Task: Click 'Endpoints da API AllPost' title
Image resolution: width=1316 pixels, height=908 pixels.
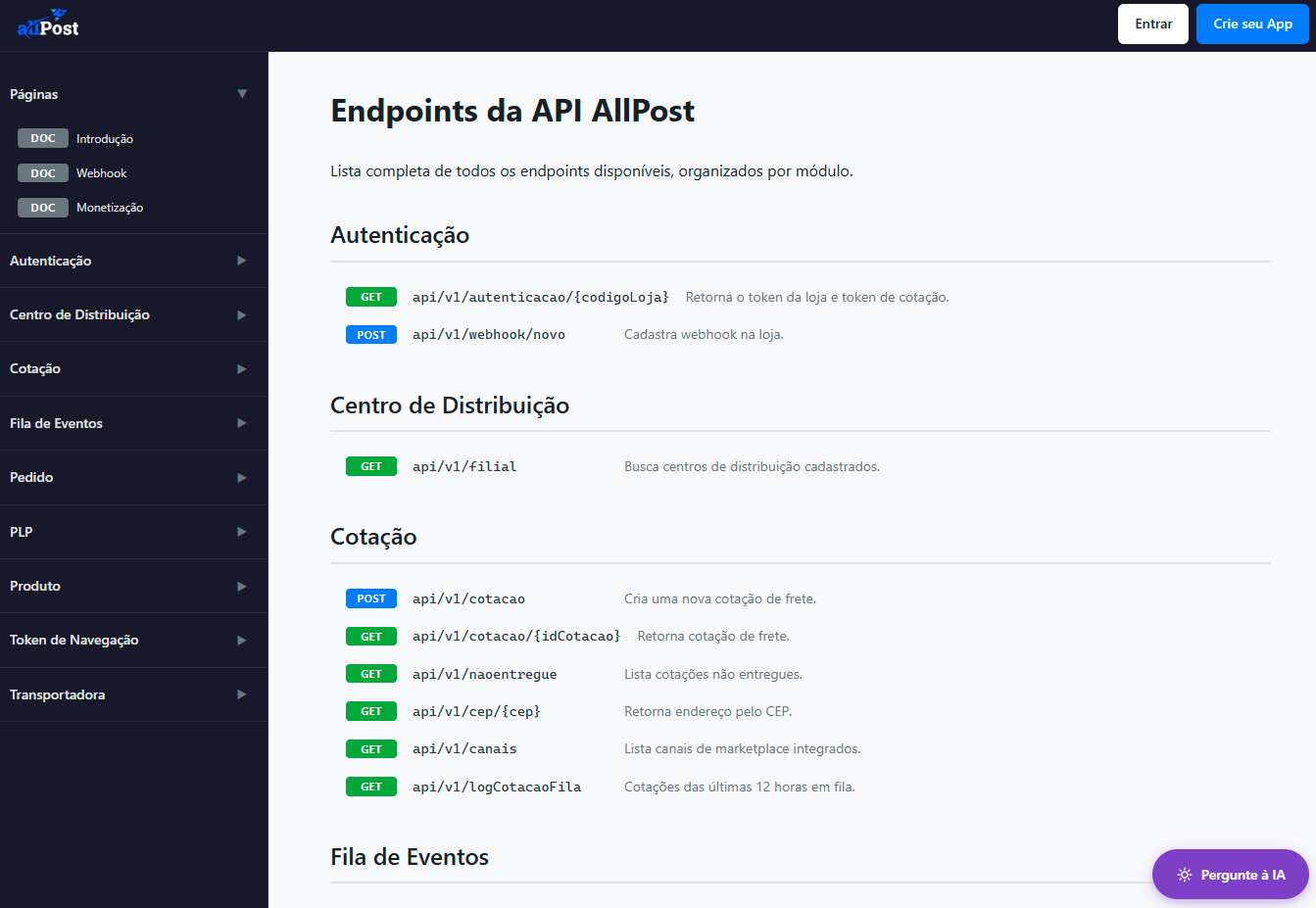Action: pyautogui.click(x=512, y=111)
